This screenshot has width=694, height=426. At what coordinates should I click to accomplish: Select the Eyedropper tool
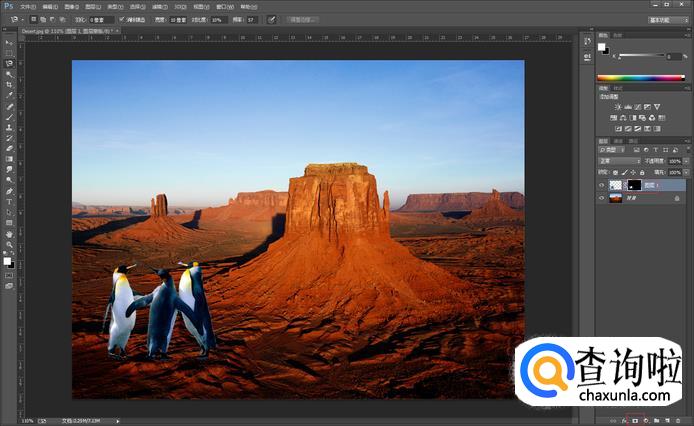(9, 96)
